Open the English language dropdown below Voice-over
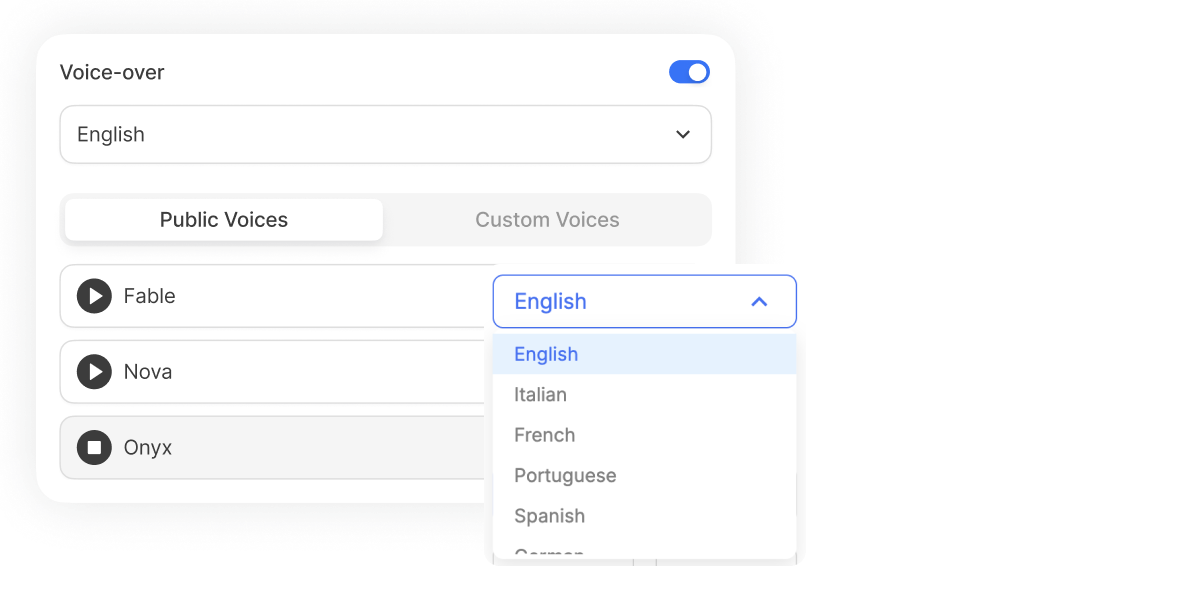 (385, 134)
